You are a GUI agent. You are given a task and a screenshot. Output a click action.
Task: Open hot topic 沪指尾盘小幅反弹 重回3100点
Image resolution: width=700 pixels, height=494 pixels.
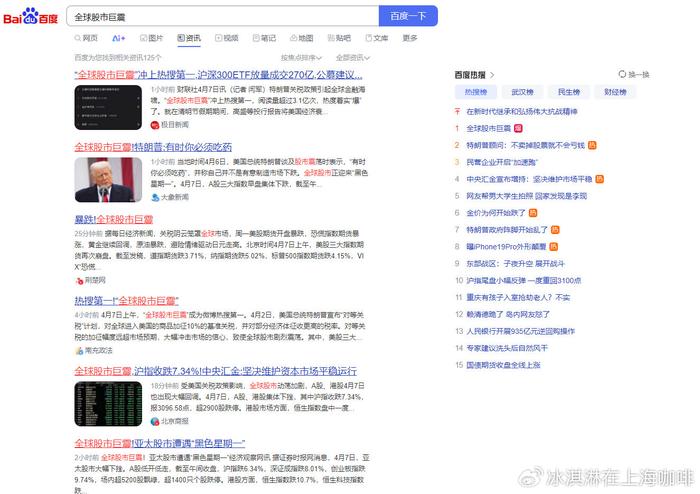point(524,281)
